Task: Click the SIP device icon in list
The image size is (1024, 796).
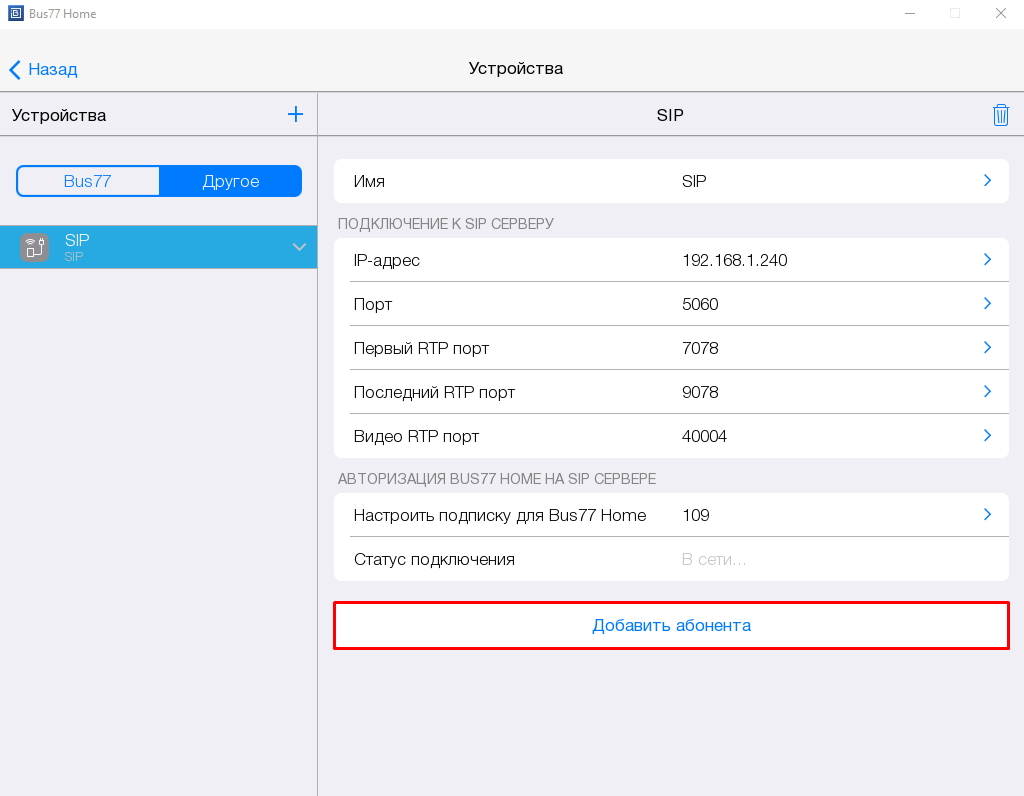Action: coord(34,247)
